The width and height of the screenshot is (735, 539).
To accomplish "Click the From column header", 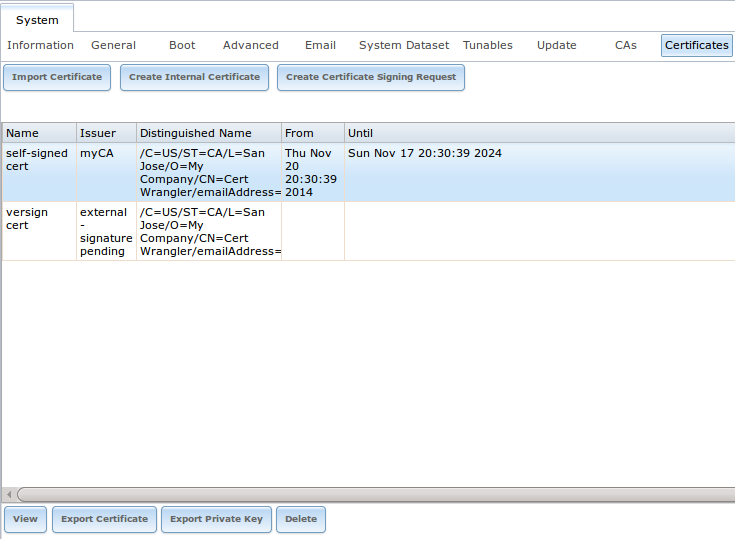I will pyautogui.click(x=313, y=133).
